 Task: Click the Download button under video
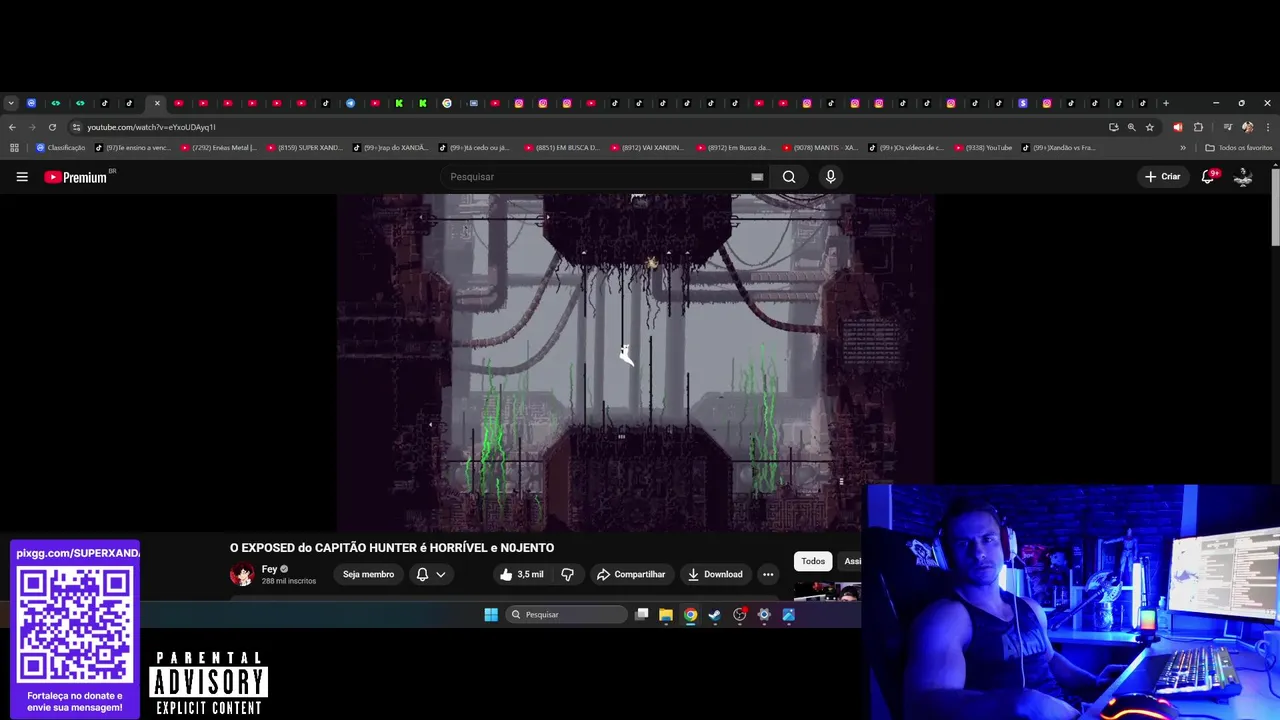715,574
